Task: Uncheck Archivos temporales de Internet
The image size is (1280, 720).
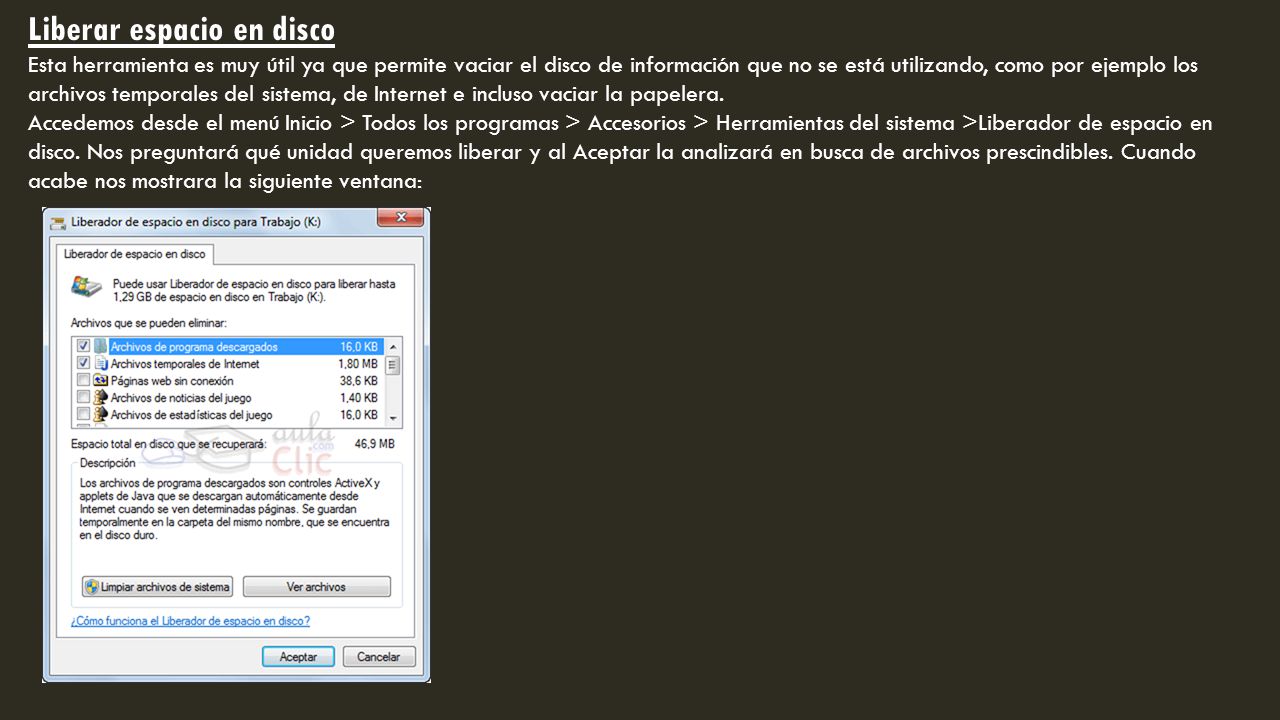Action: point(83,364)
